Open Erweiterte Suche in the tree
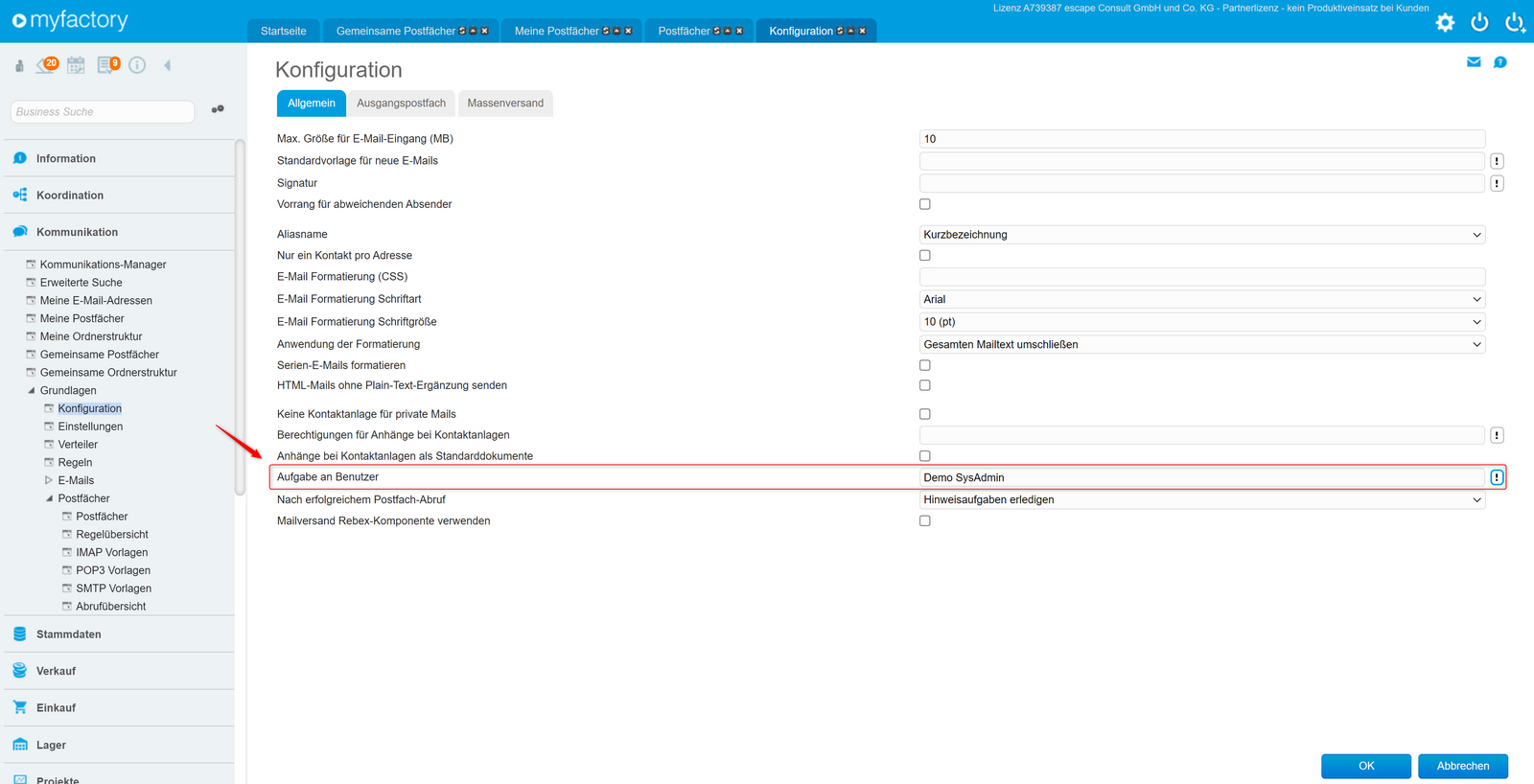The height and width of the screenshot is (784, 1534). coord(81,283)
